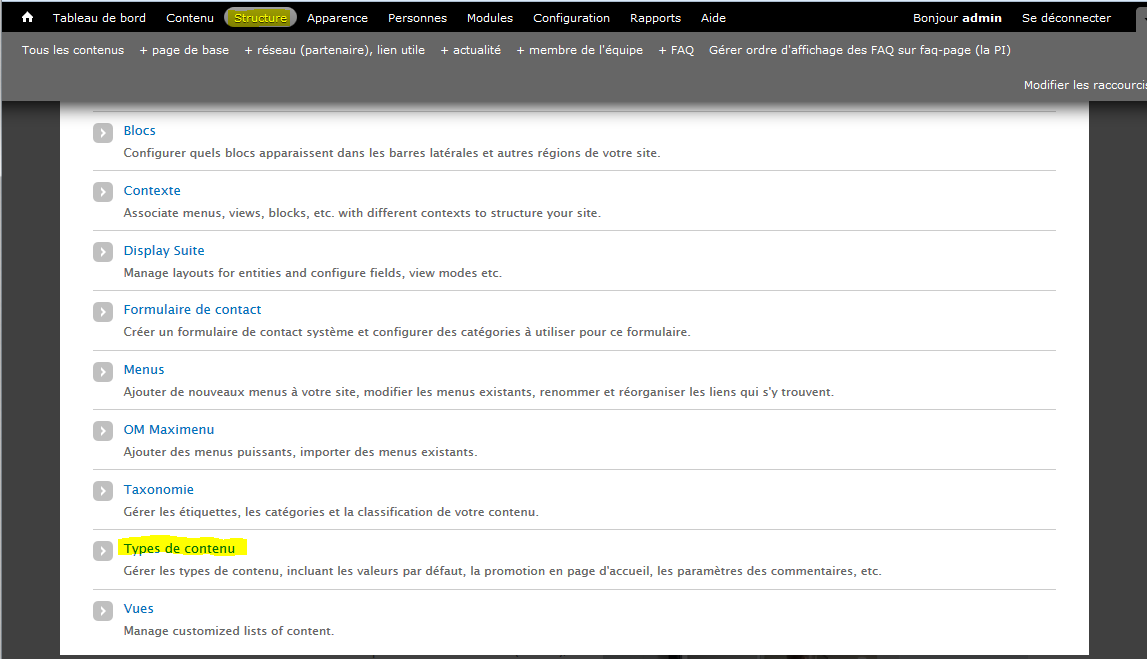Click arrow icon beside Menus
Viewport: 1147px width, 659px height.
click(103, 372)
